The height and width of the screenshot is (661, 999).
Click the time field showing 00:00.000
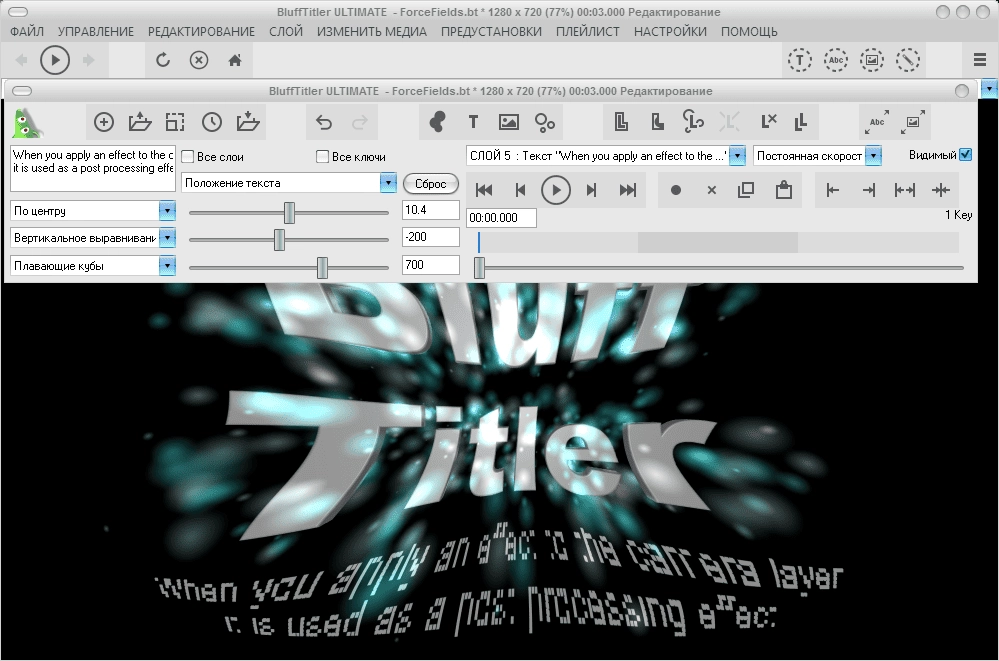tap(501, 218)
